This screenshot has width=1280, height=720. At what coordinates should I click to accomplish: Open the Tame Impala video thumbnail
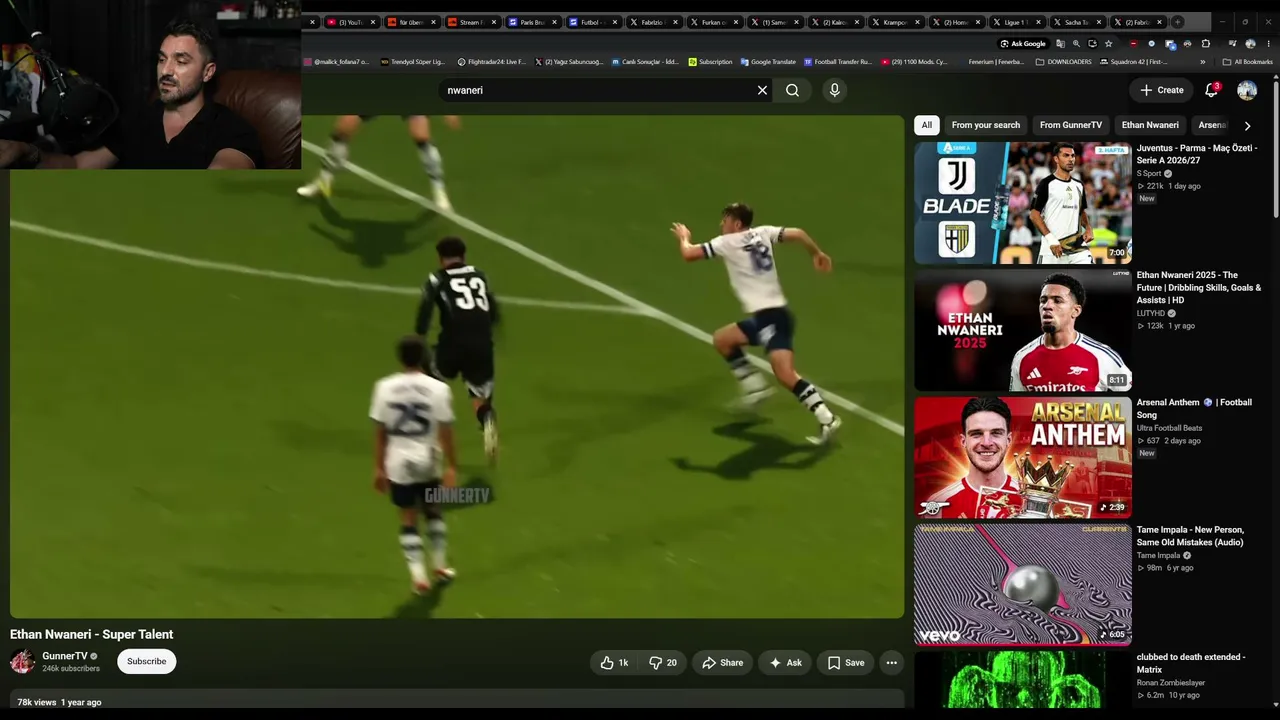(1023, 585)
